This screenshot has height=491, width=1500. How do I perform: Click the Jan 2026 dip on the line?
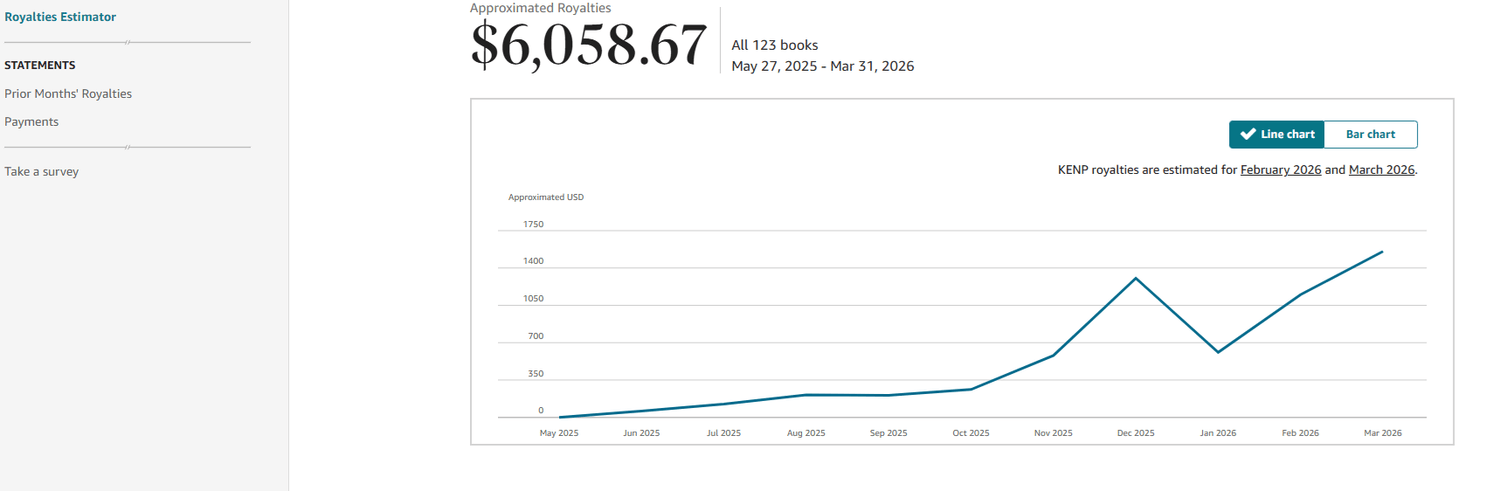coord(1218,352)
